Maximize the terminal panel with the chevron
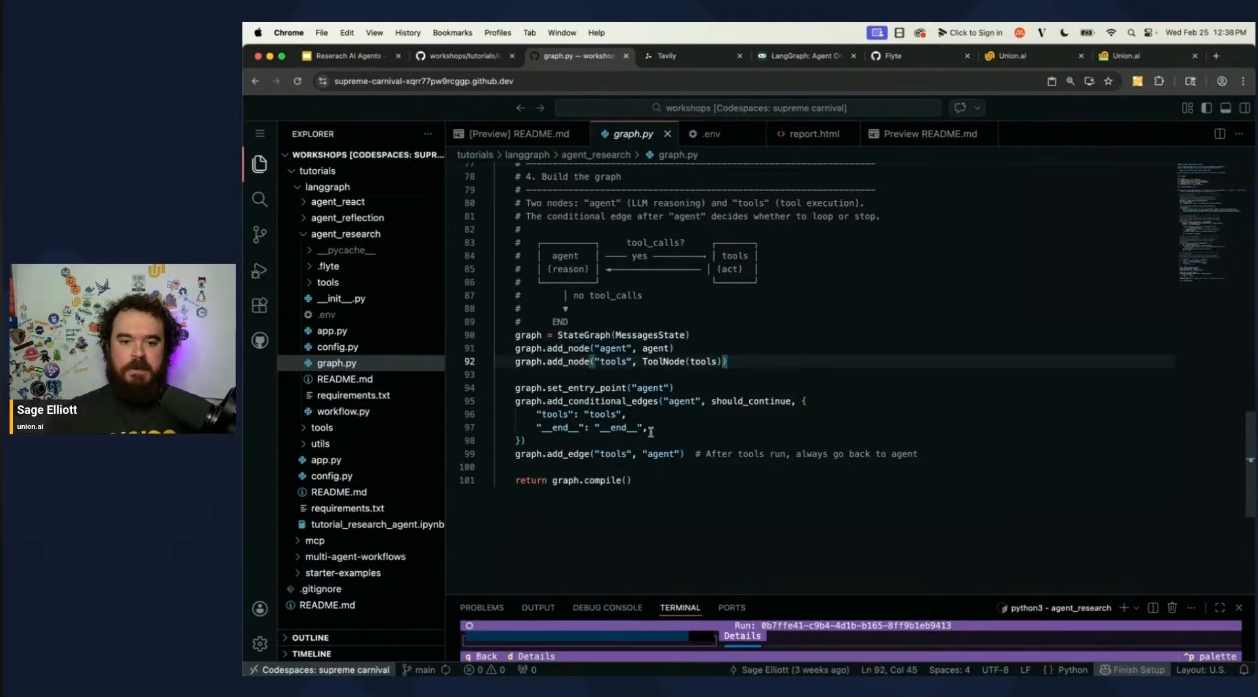Viewport: 1258px width, 697px height. pyautogui.click(x=1219, y=607)
